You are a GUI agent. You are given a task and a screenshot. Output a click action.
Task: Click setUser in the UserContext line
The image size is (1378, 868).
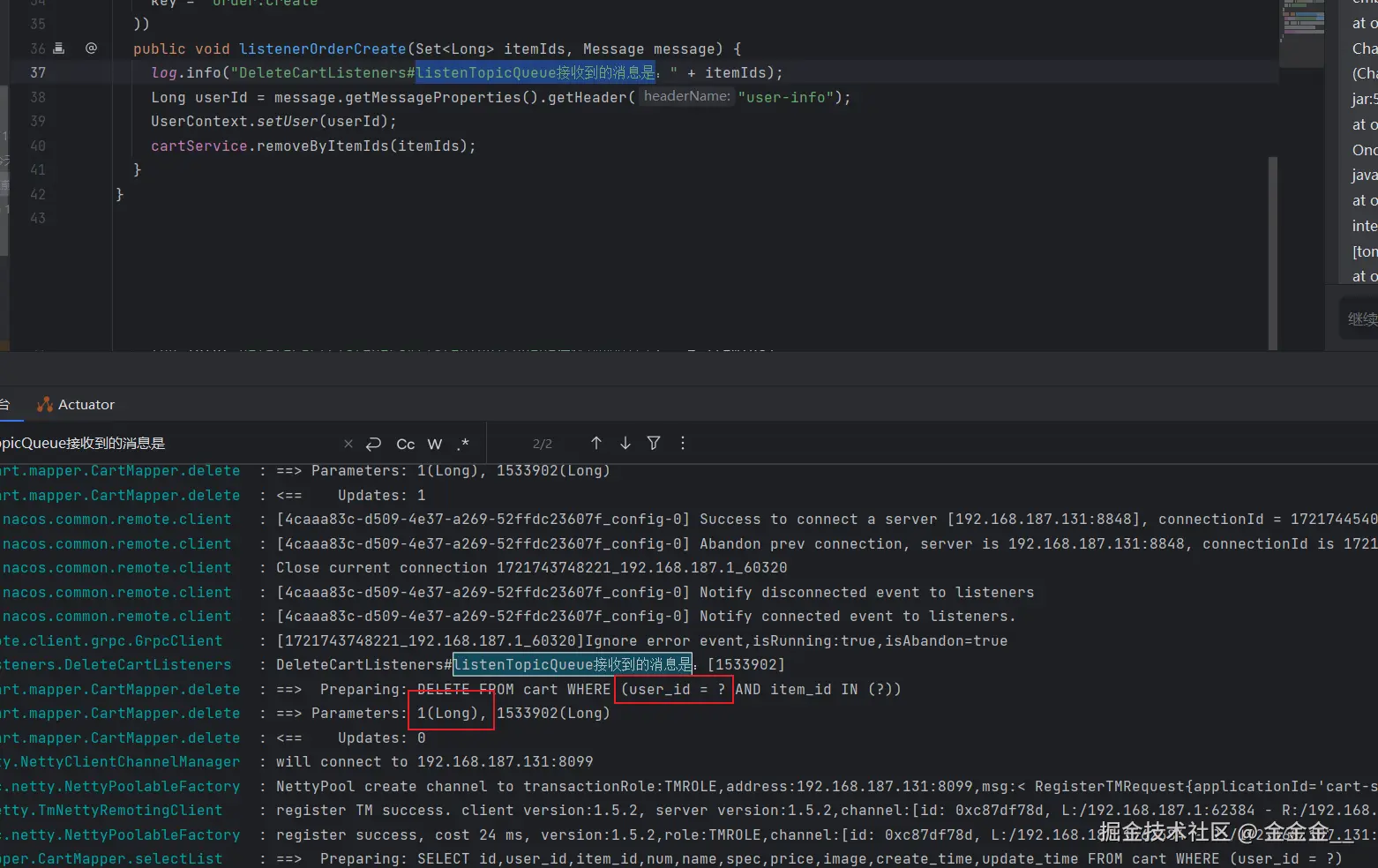tap(288, 121)
